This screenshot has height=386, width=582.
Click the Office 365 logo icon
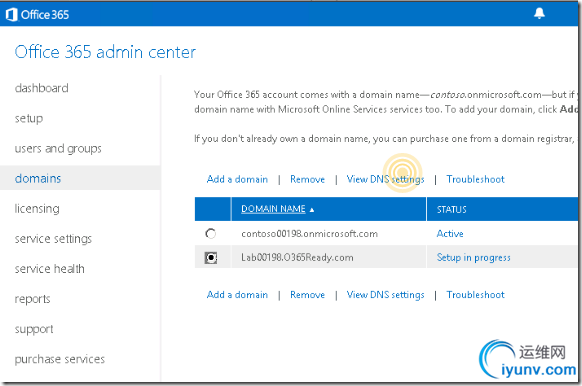coord(12,14)
